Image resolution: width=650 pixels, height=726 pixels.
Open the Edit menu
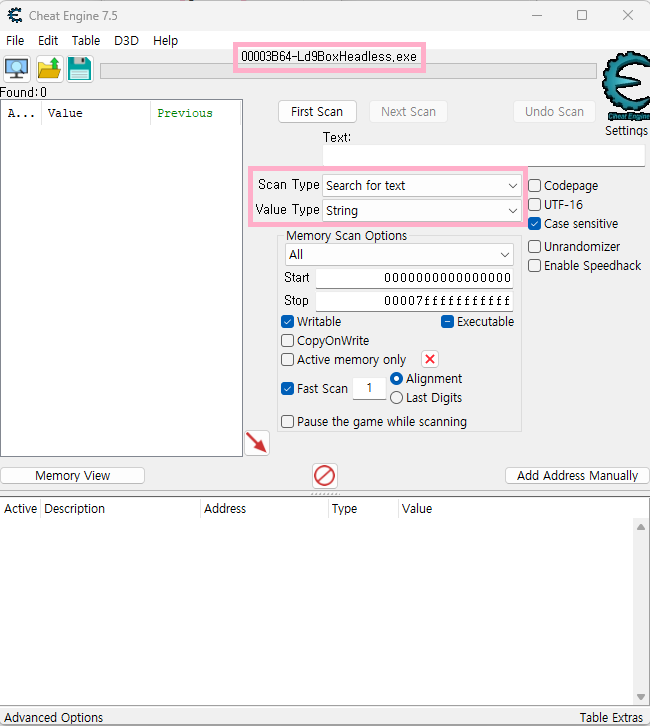point(48,41)
